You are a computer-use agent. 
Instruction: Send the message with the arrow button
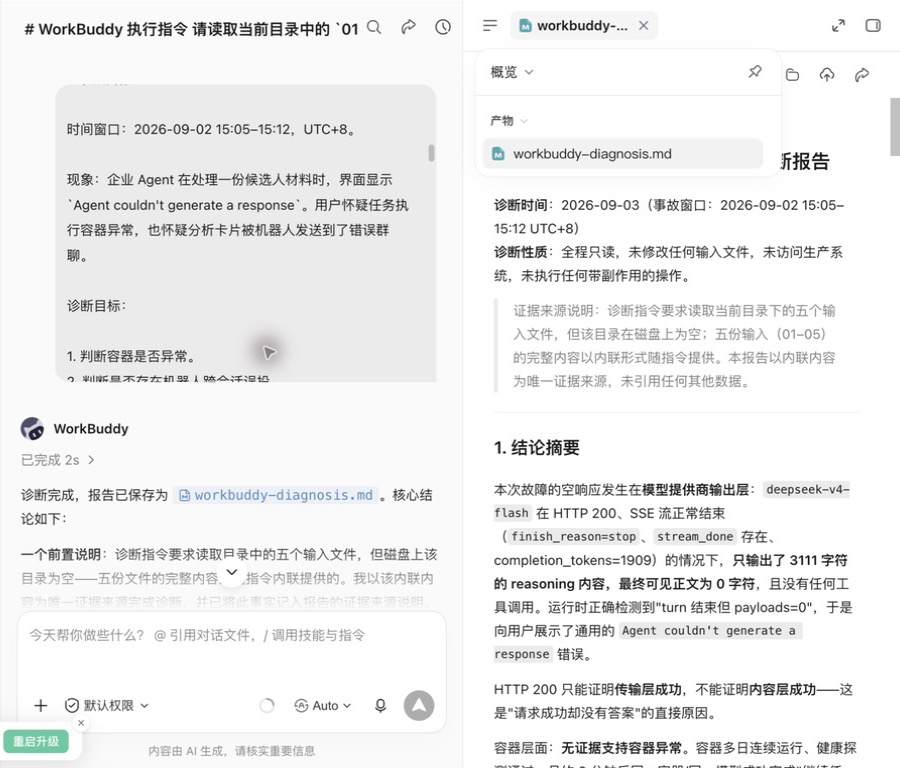click(x=419, y=705)
